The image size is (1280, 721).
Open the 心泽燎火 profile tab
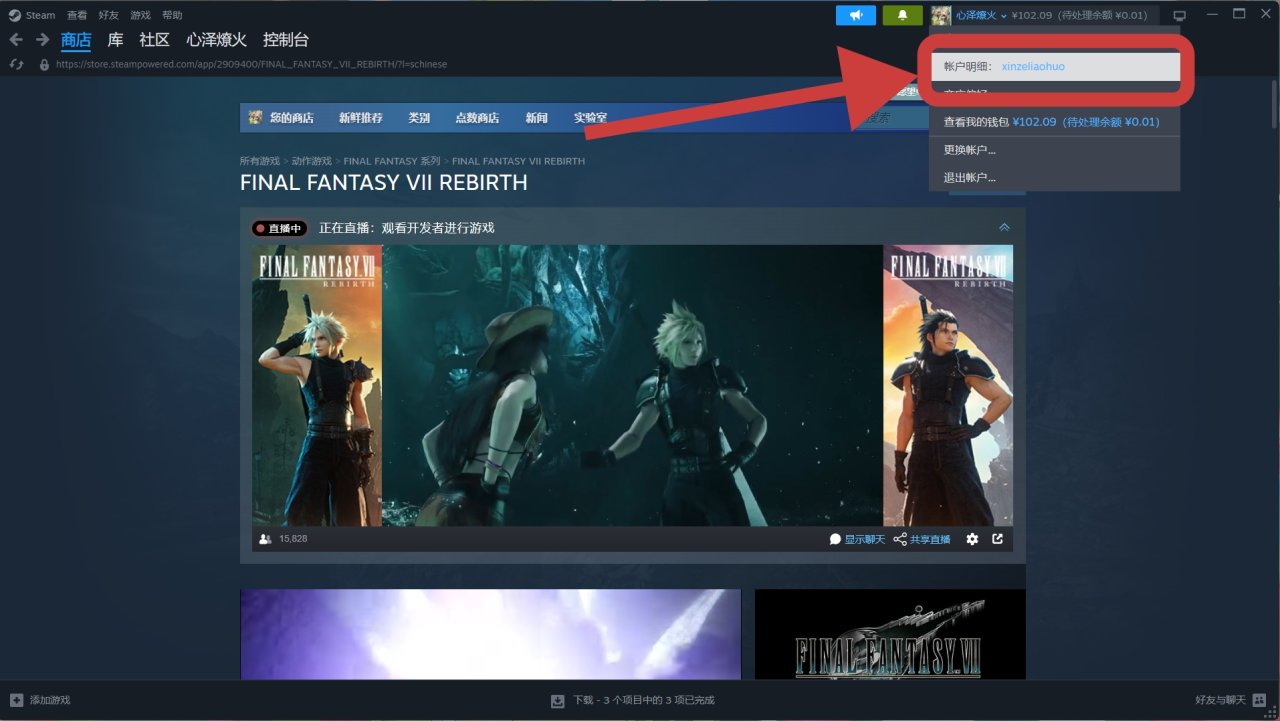pos(216,40)
